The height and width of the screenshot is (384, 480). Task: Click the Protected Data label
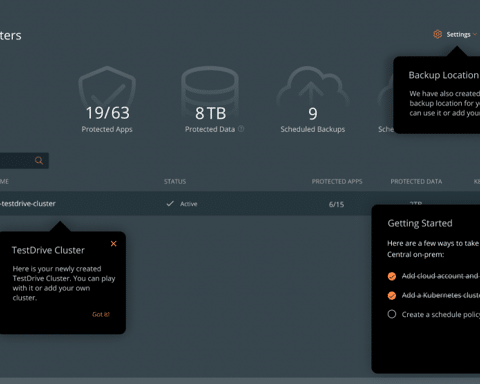point(210,129)
